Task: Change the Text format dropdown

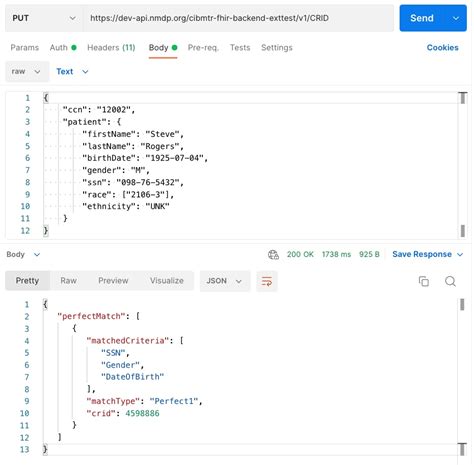Action: coord(72,72)
